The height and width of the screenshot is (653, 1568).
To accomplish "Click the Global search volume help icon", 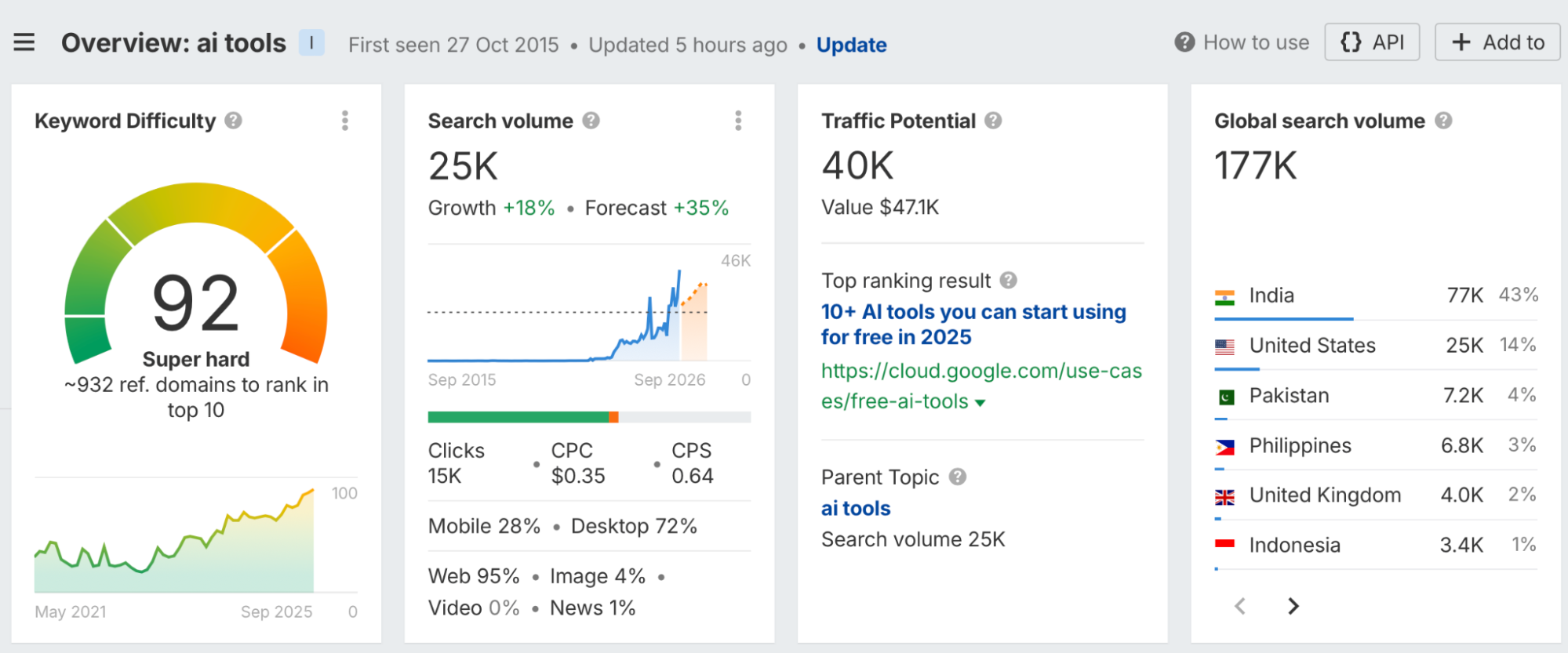I will coord(1443,121).
